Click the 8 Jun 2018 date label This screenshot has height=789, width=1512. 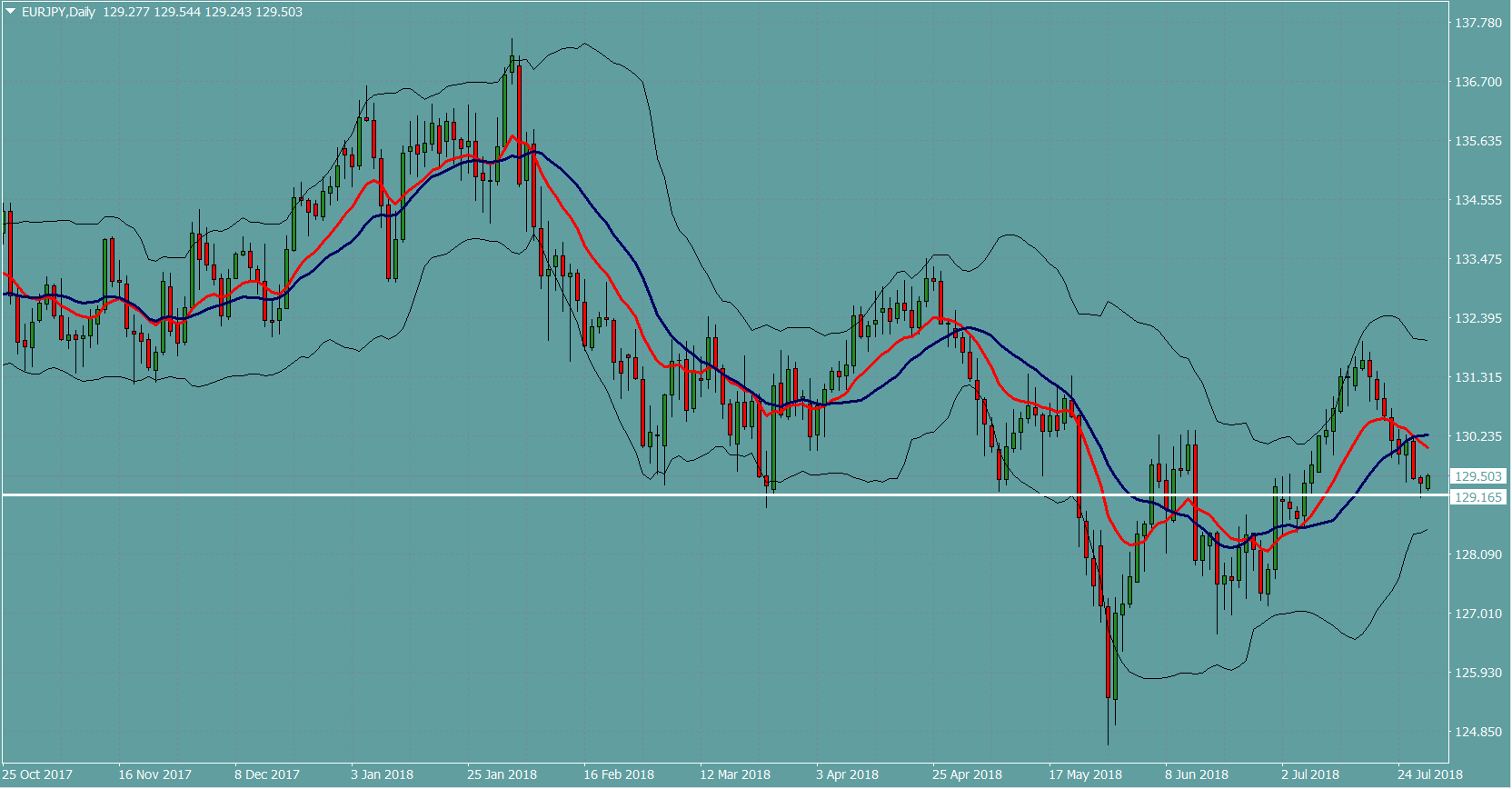pos(1197,774)
